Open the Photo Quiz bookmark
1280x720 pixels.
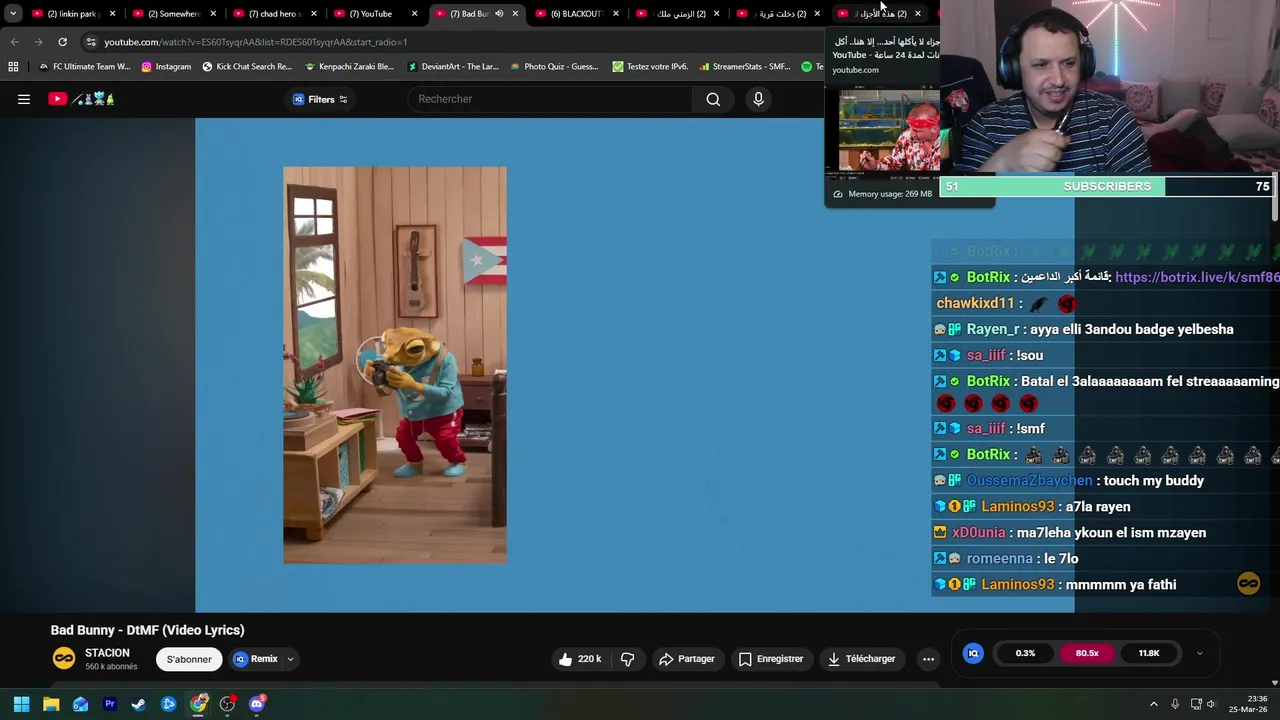click(x=554, y=67)
